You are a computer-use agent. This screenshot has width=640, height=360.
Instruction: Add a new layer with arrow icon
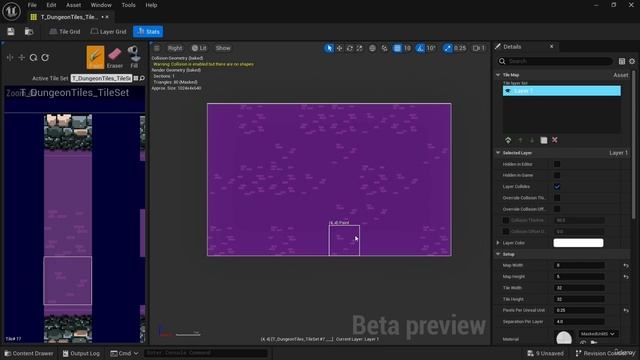click(x=508, y=140)
